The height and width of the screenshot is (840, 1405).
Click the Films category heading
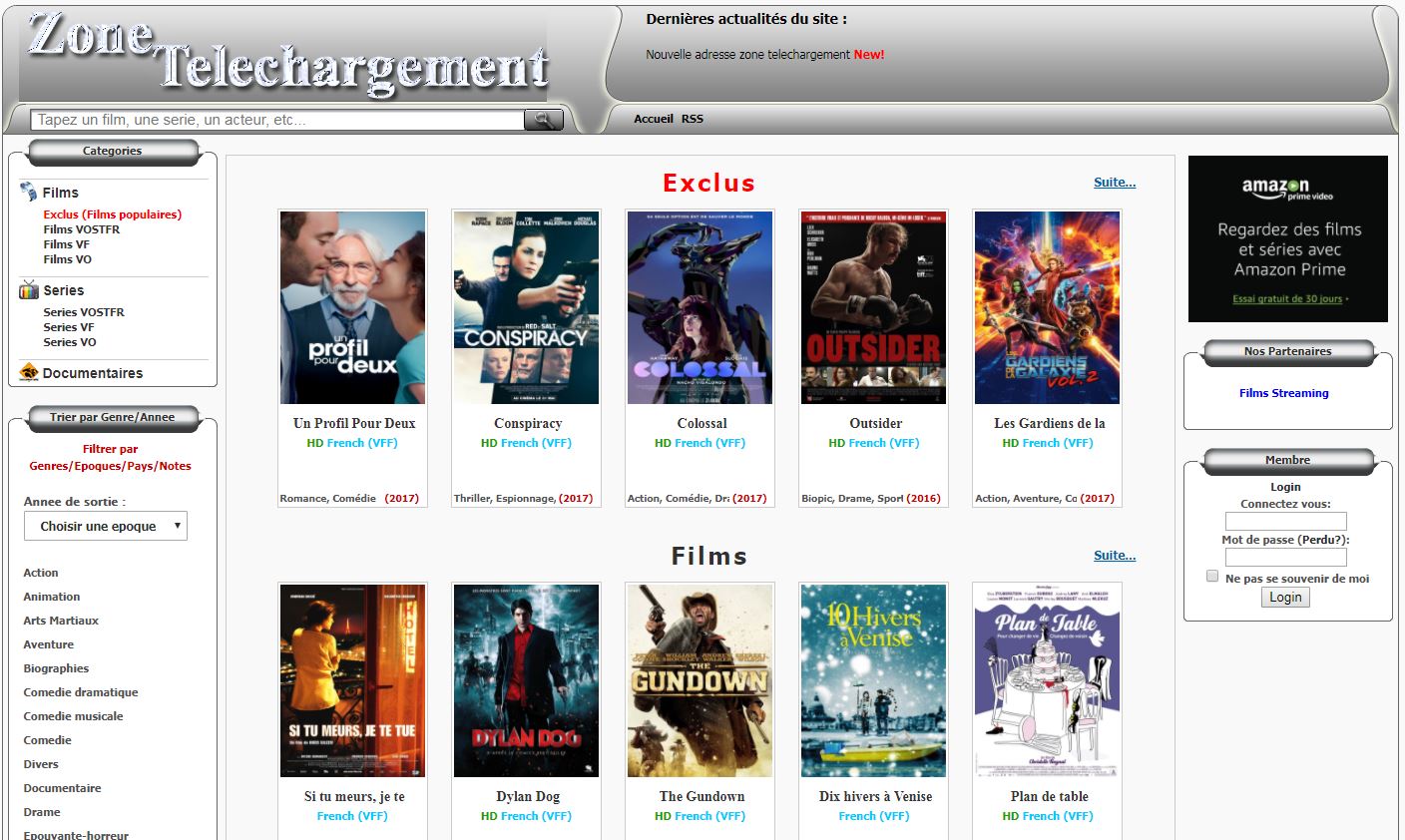click(60, 193)
